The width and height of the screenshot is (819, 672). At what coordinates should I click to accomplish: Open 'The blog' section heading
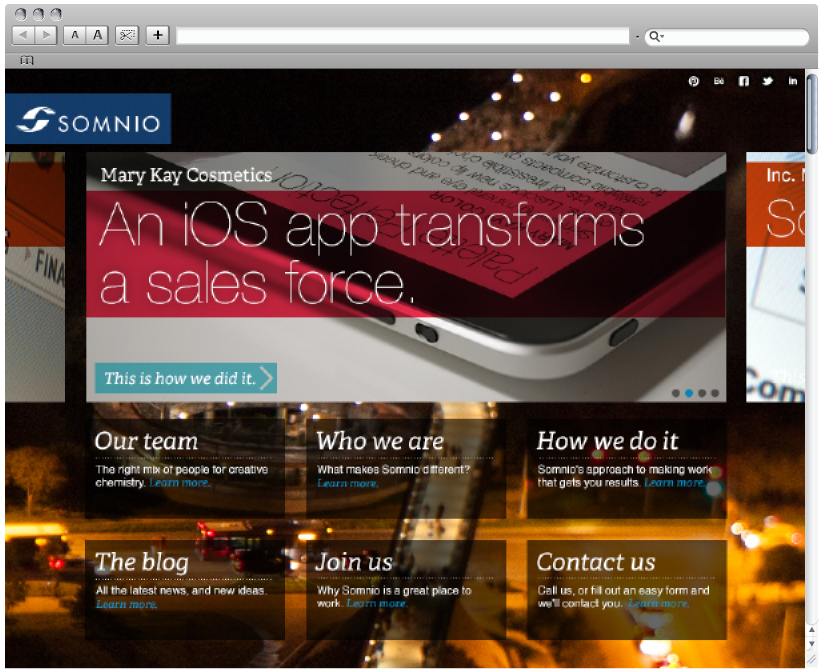click(x=142, y=563)
